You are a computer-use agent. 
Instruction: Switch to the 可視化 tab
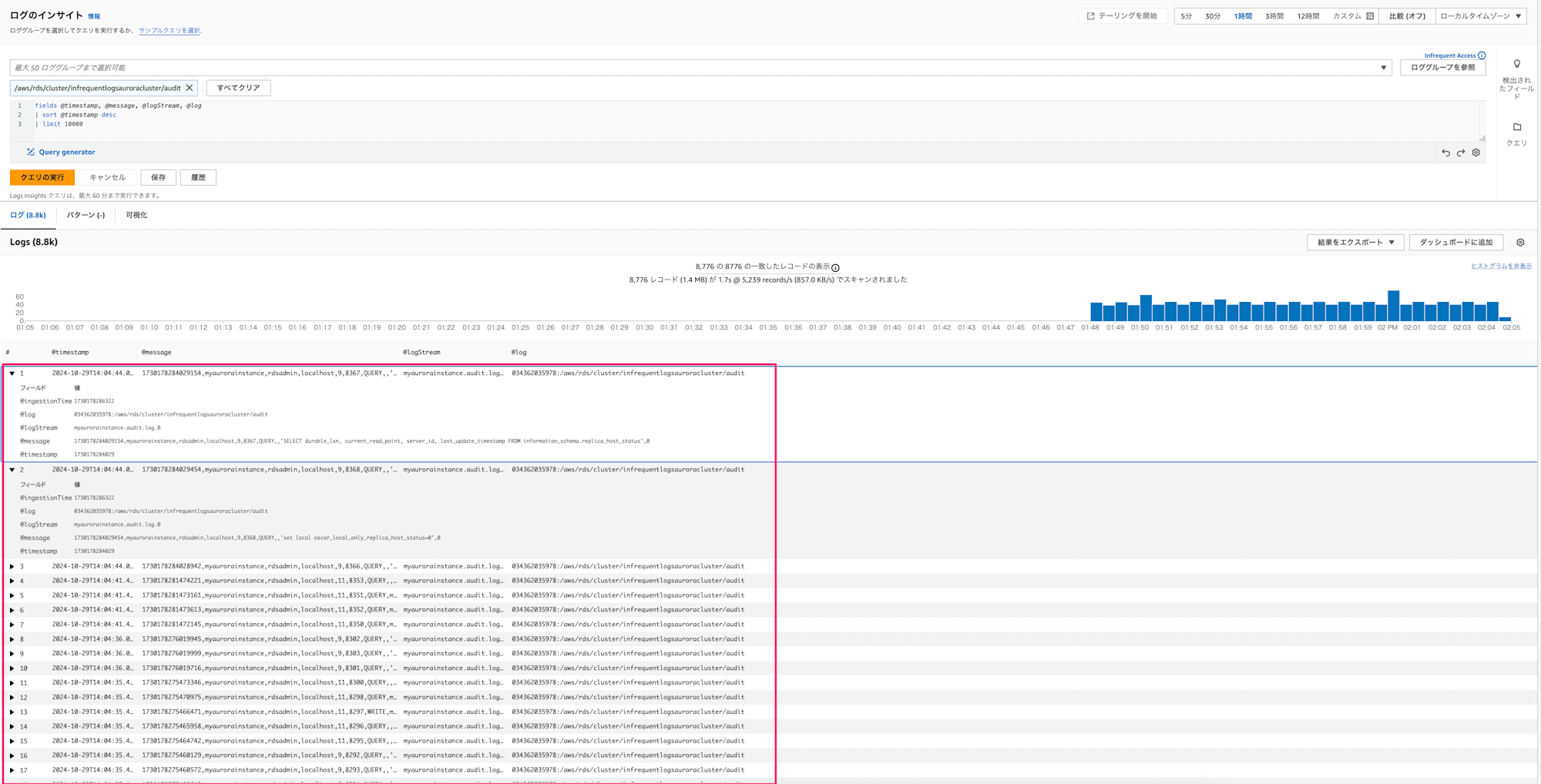pyautogui.click(x=136, y=216)
